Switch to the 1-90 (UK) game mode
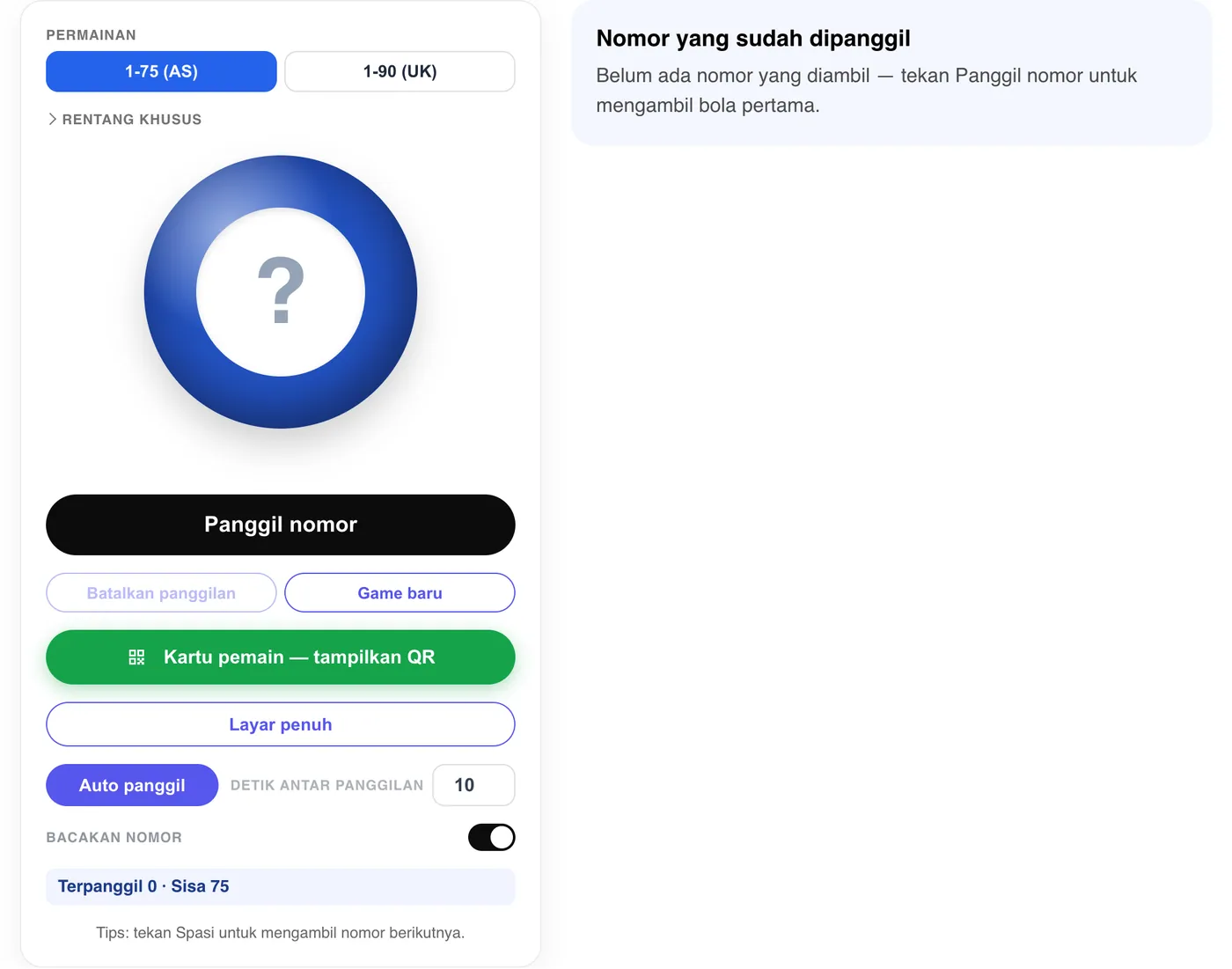 [400, 71]
